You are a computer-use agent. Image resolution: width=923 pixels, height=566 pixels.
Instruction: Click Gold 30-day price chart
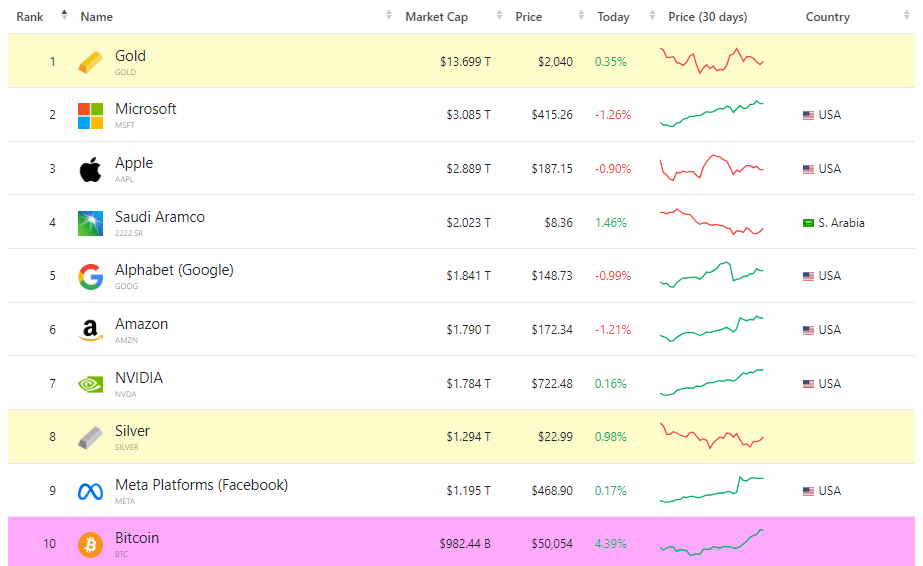[712, 61]
